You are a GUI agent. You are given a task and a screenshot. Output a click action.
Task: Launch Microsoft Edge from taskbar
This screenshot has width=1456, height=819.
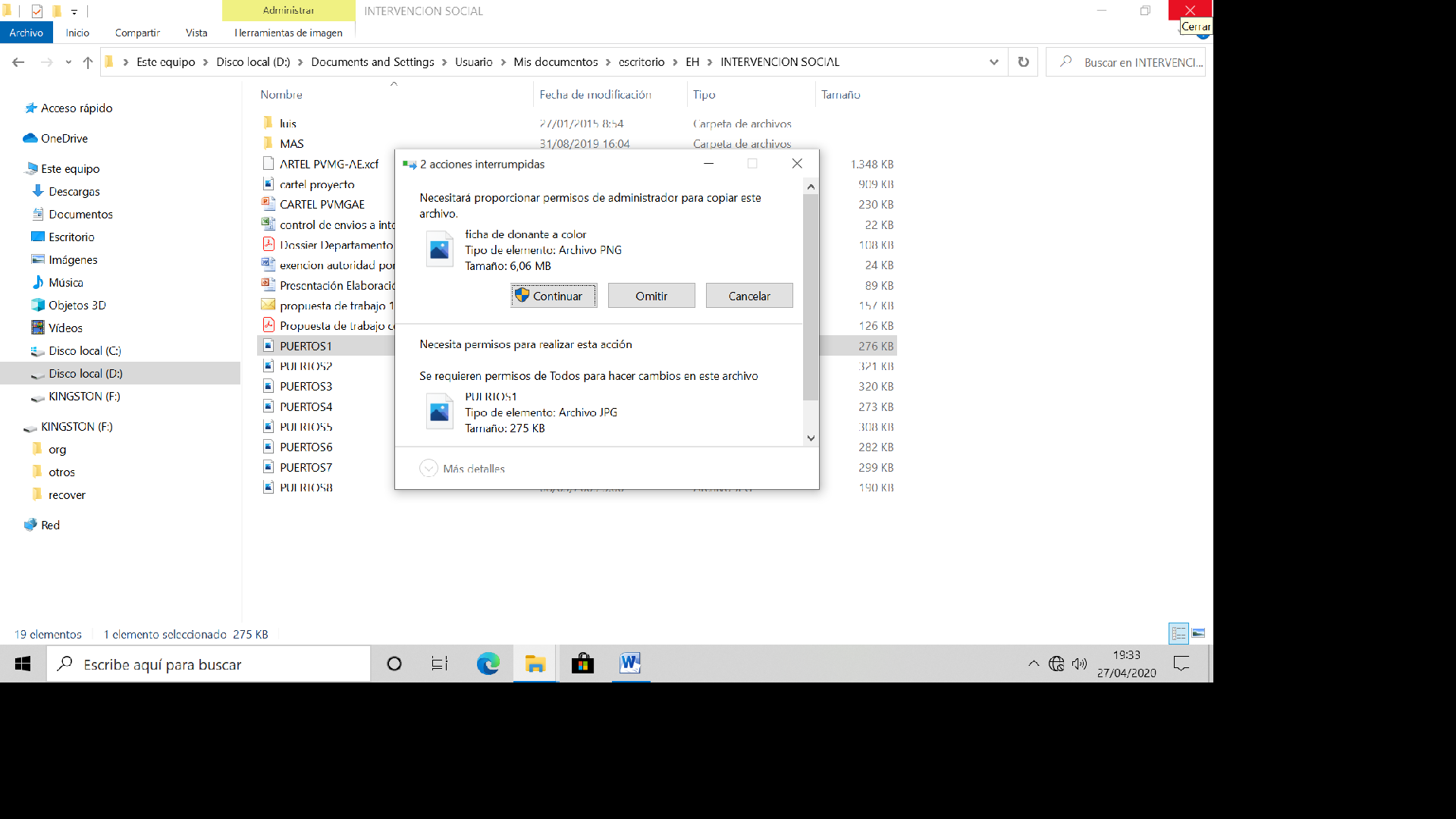tap(488, 664)
